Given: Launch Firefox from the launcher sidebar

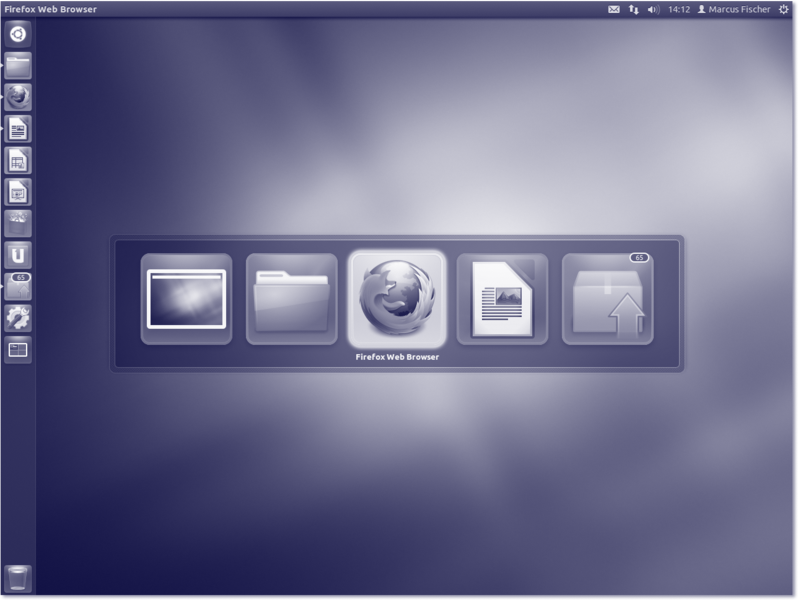Looking at the screenshot, I should pos(18,97).
